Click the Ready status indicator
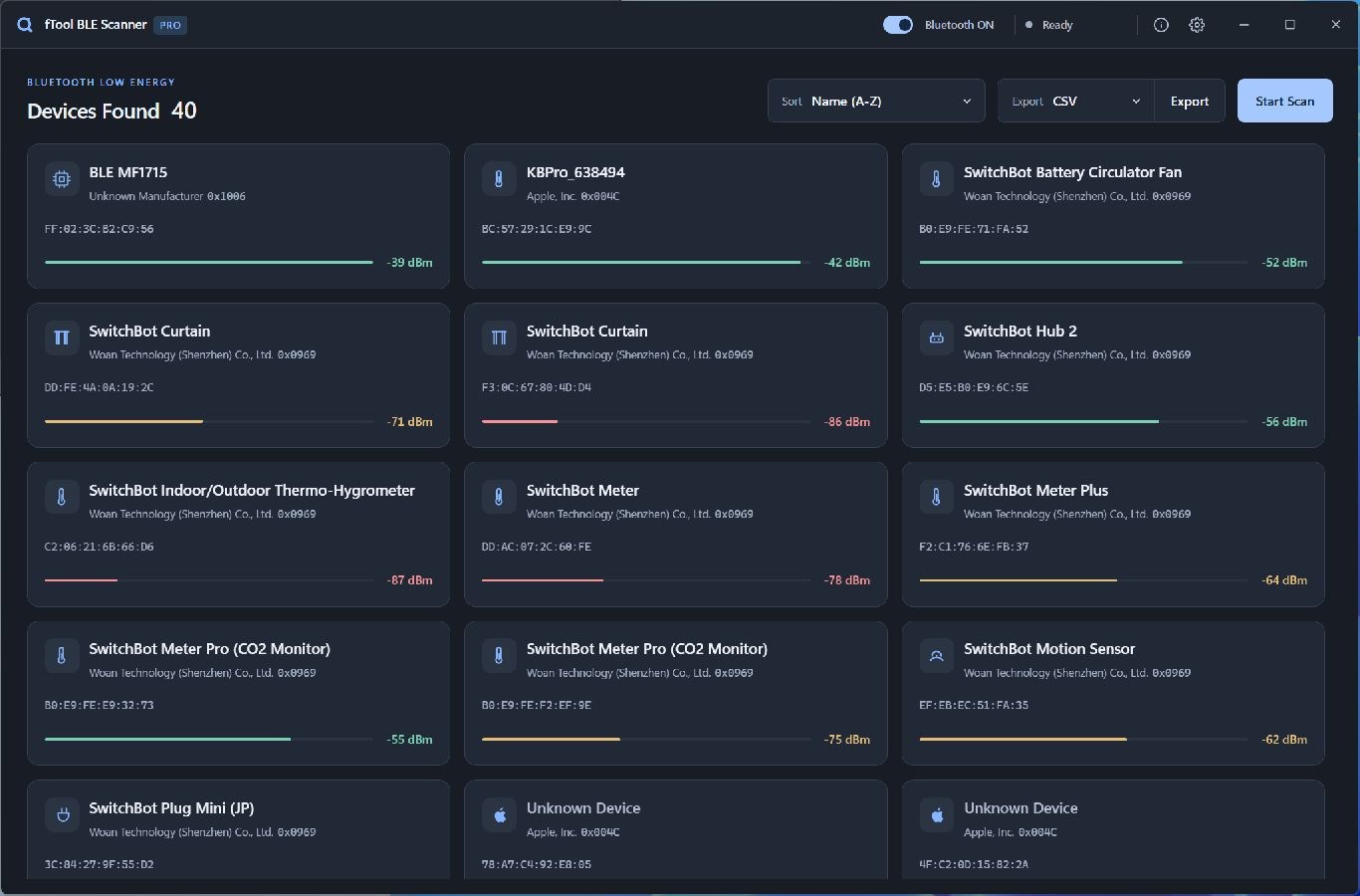The width and height of the screenshot is (1360, 896). [x=1049, y=25]
